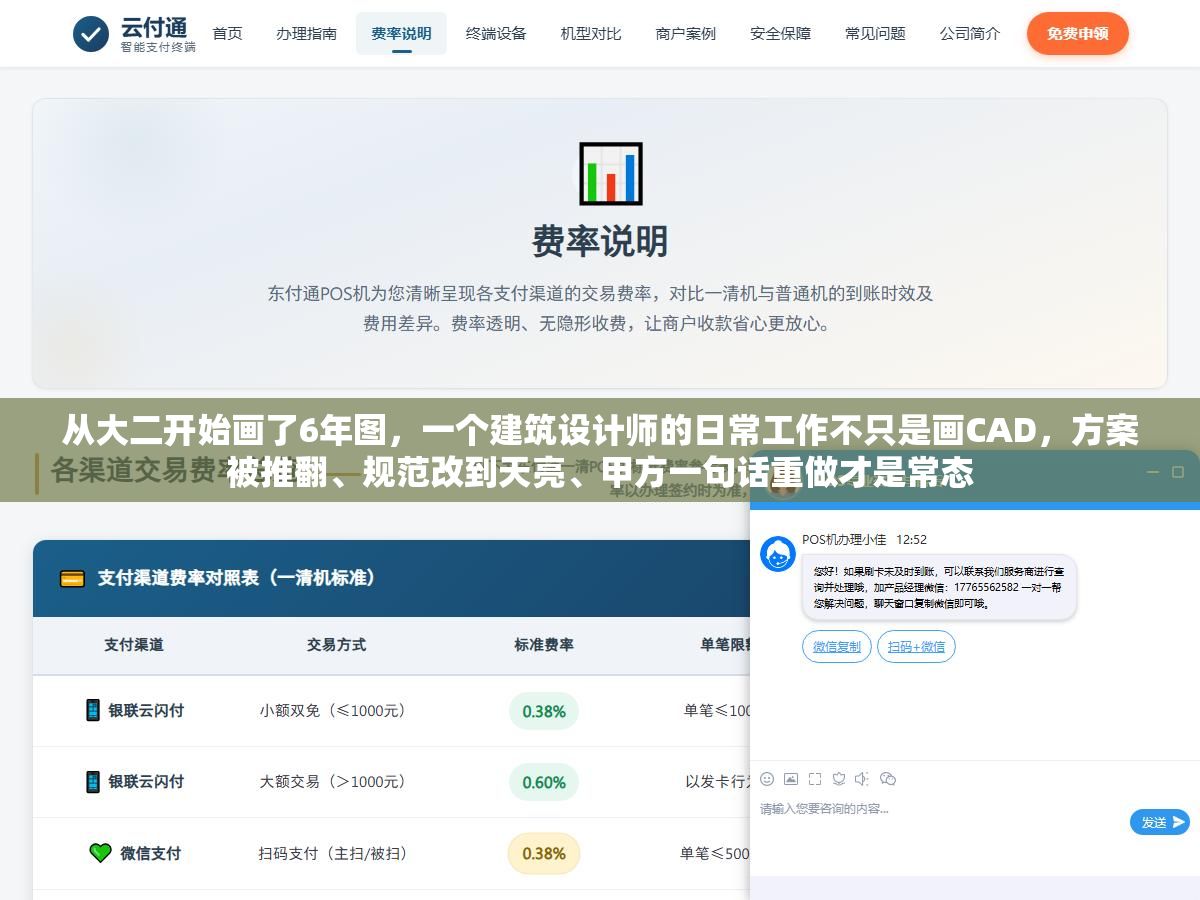Click the 微信支付 channel label
The image size is (1200, 900).
click(x=151, y=854)
